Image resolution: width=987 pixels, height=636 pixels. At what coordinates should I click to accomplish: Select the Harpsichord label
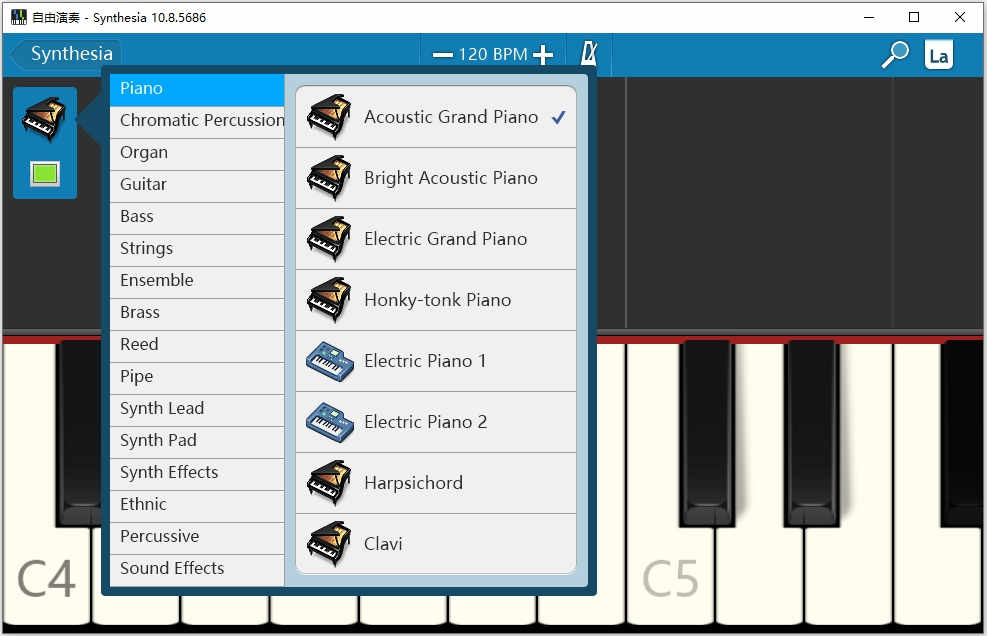(414, 484)
